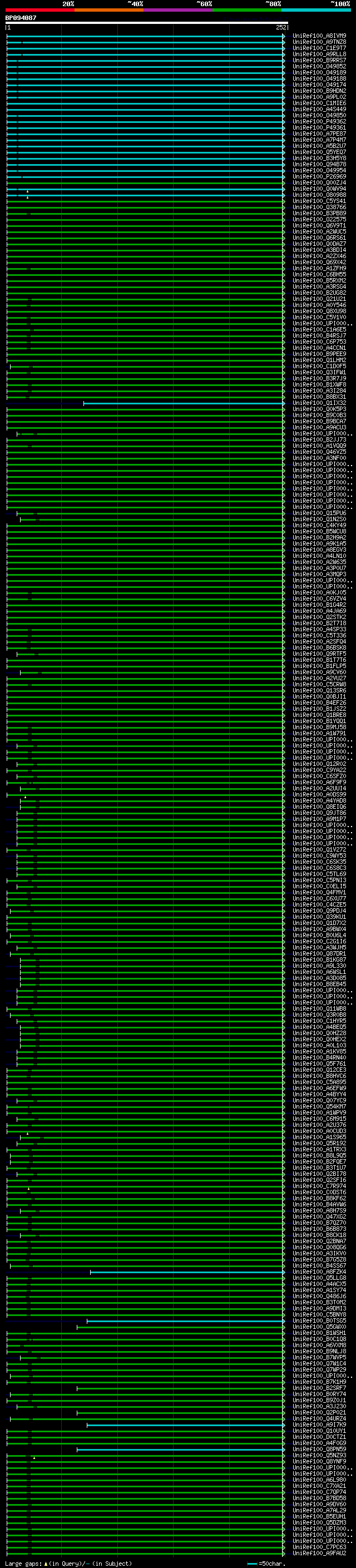The width and height of the screenshot is (356, 1568).
Task: Click label UniRef100_Q39KU1
Action: pos(319,917)
